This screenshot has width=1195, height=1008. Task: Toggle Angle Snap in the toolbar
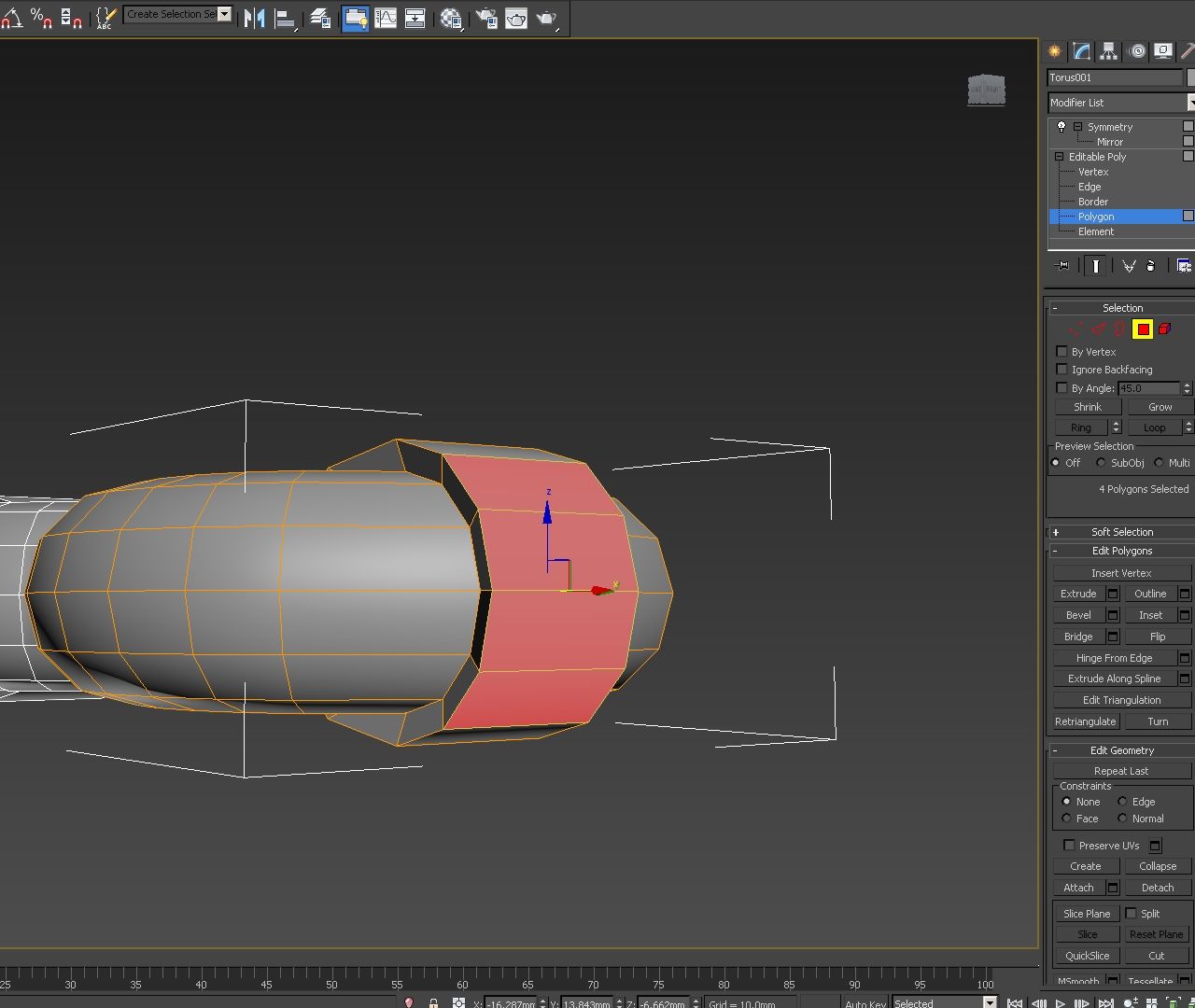(13, 18)
